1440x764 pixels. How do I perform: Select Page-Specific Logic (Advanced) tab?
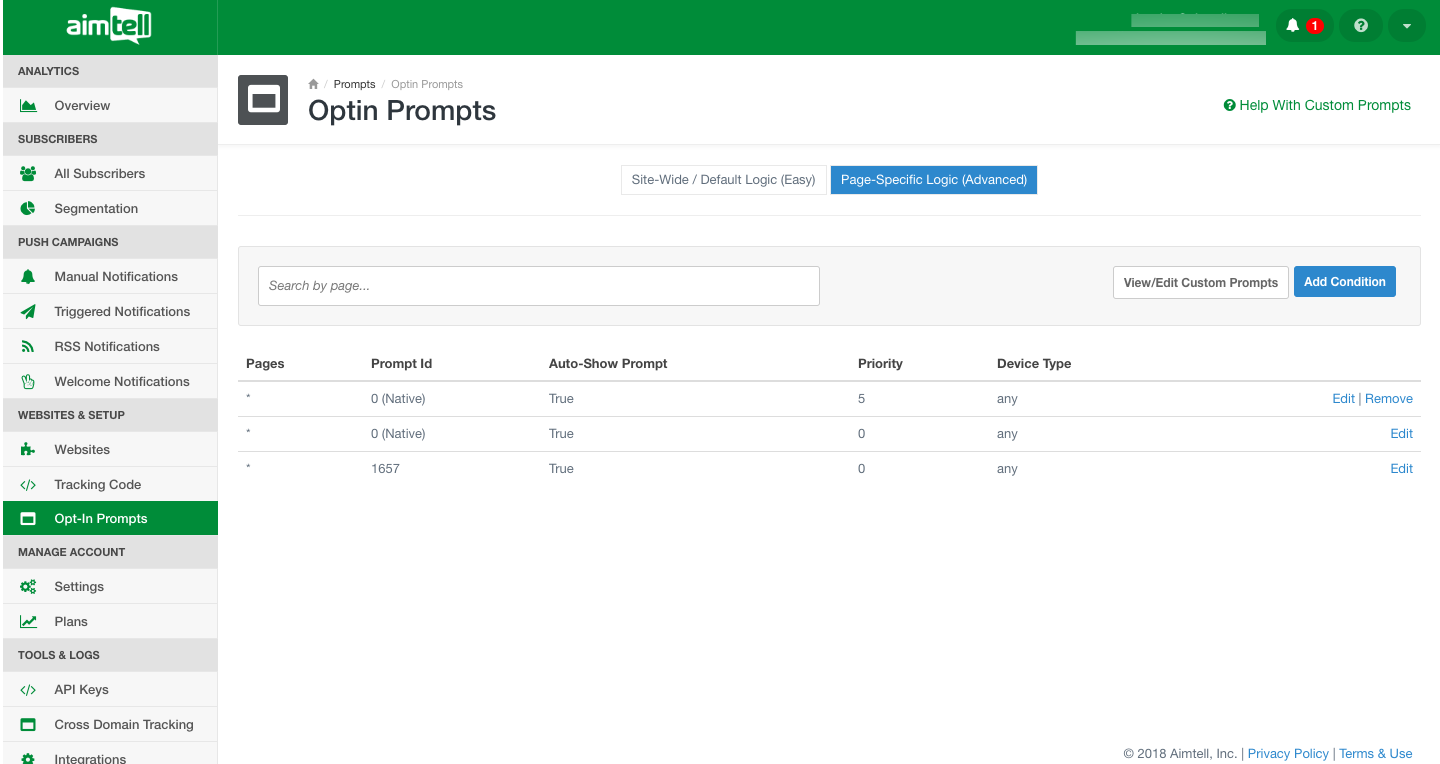coord(933,180)
